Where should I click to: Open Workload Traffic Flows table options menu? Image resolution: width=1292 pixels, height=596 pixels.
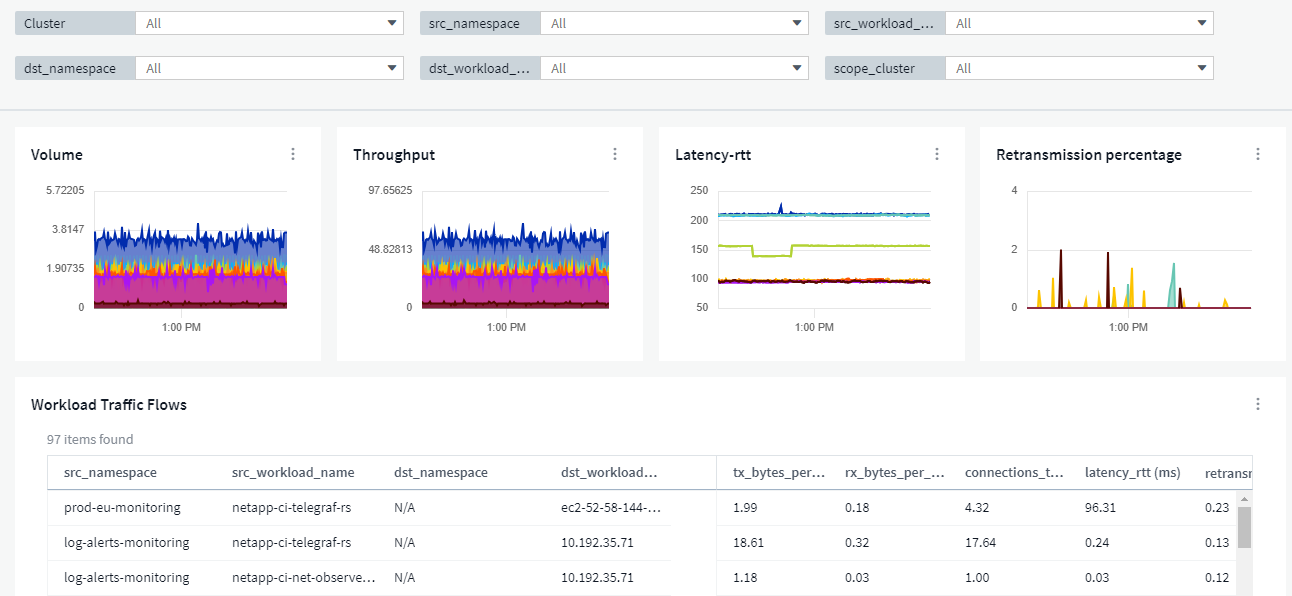(1258, 404)
